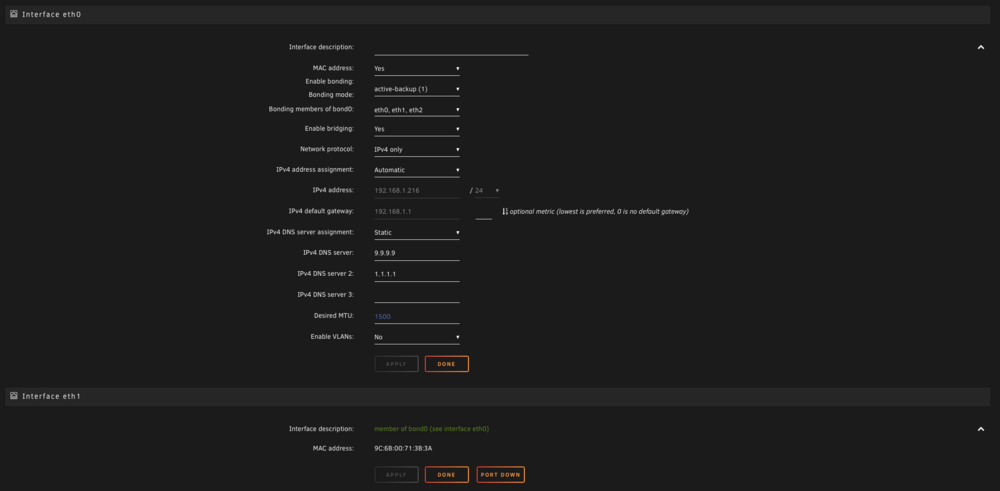Click the empty IPv4 DNS server 3 field
This screenshot has height=491, width=1000.
pyautogui.click(x=416, y=295)
